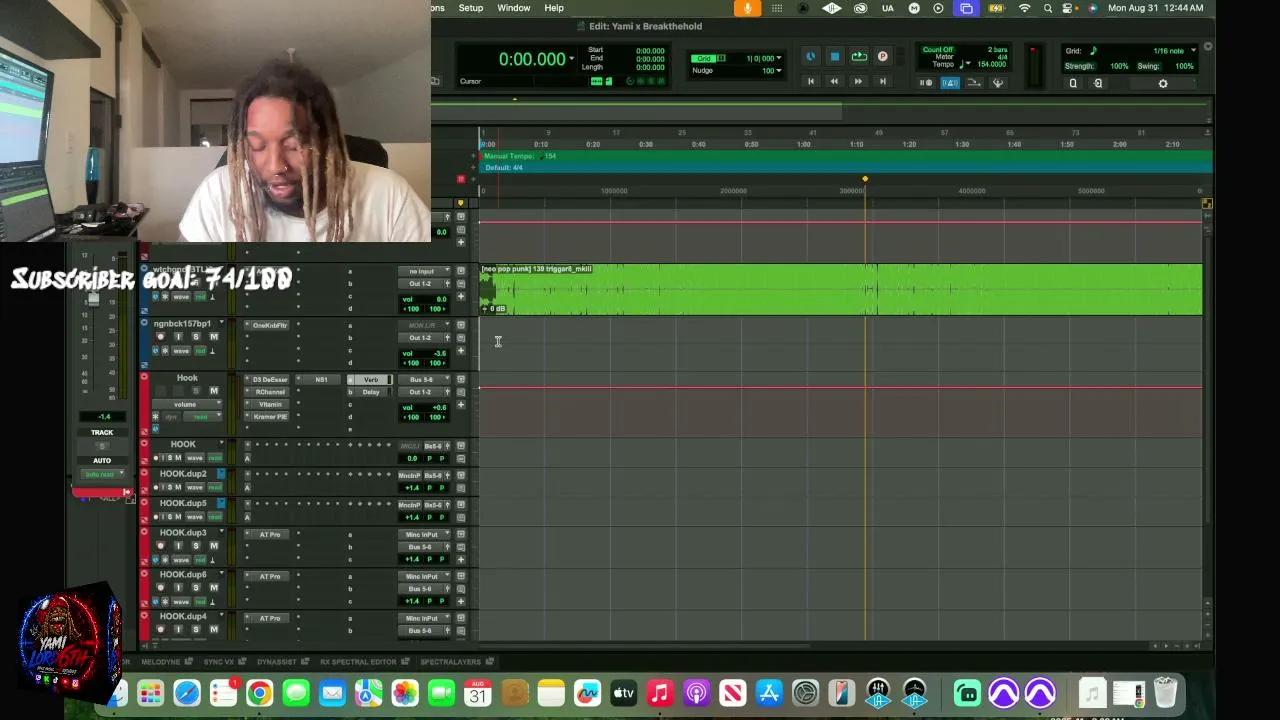Screen dimensions: 1280x720
Task: Open HOOK.dup3 Mmc InPut selector
Action: click(425, 535)
